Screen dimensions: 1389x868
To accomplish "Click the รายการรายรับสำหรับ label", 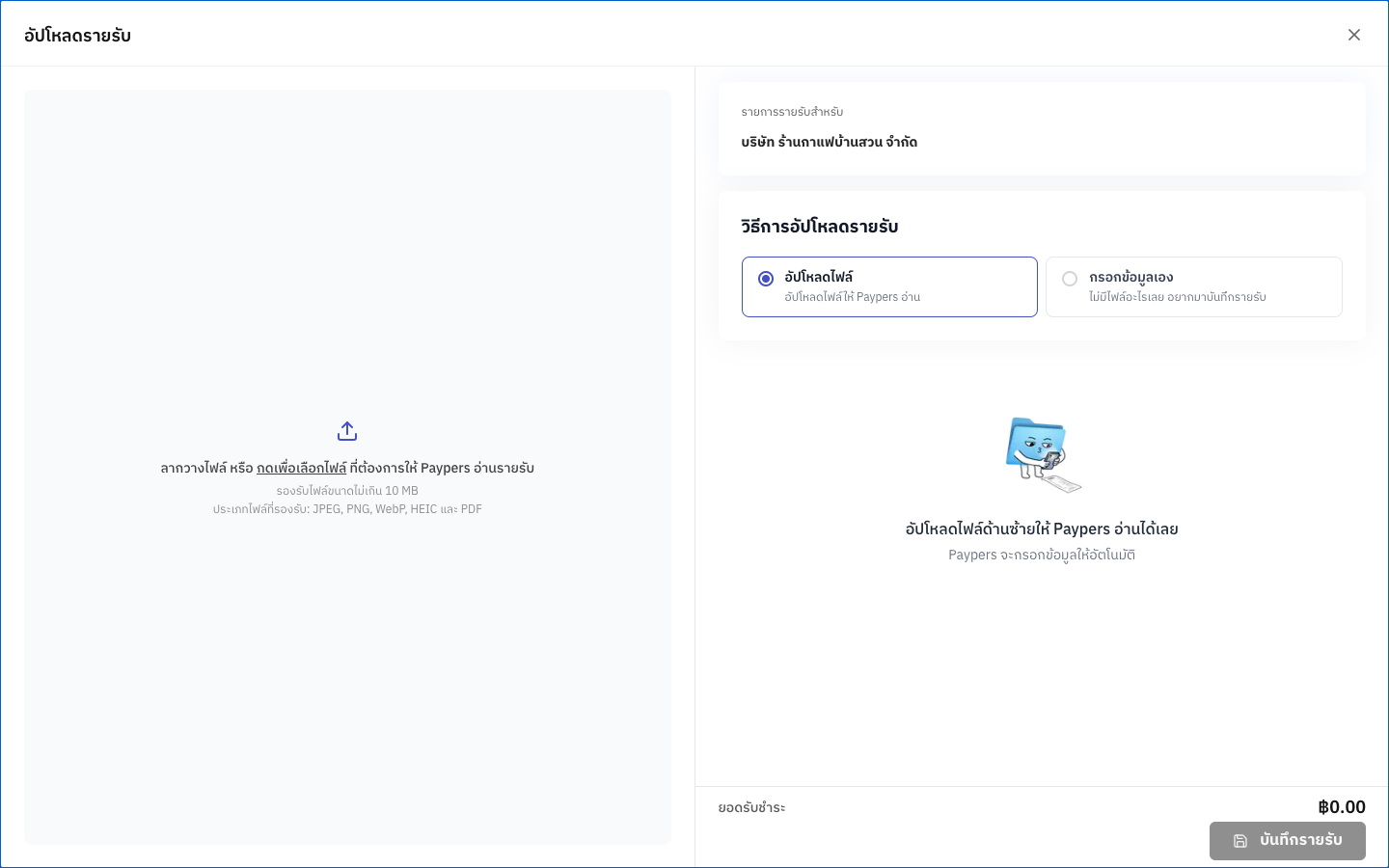I will point(792,112).
